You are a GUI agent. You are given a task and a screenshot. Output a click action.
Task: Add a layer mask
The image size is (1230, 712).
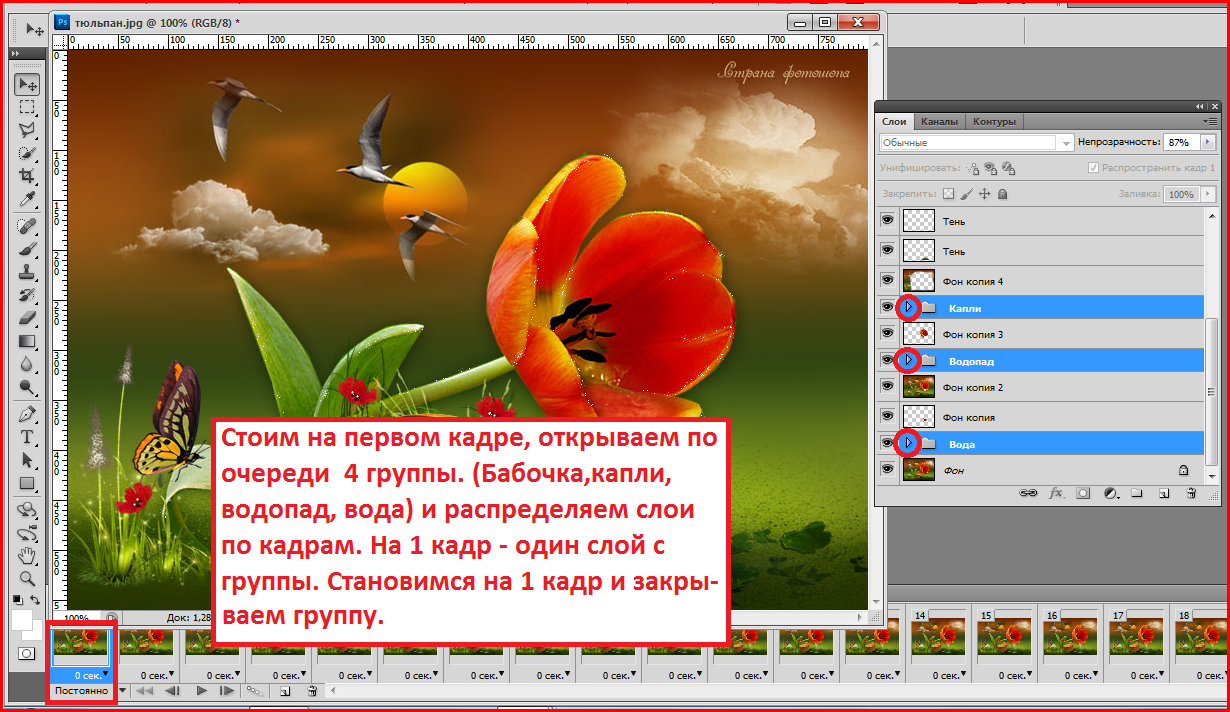[1084, 493]
